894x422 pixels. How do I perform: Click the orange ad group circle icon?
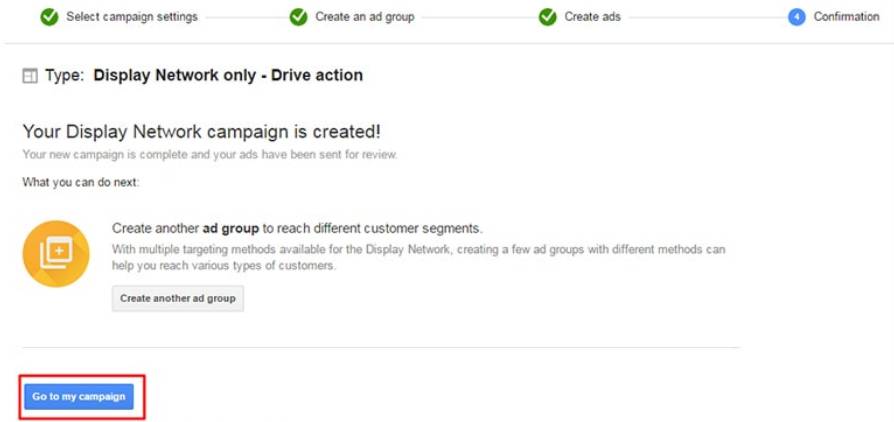56,253
